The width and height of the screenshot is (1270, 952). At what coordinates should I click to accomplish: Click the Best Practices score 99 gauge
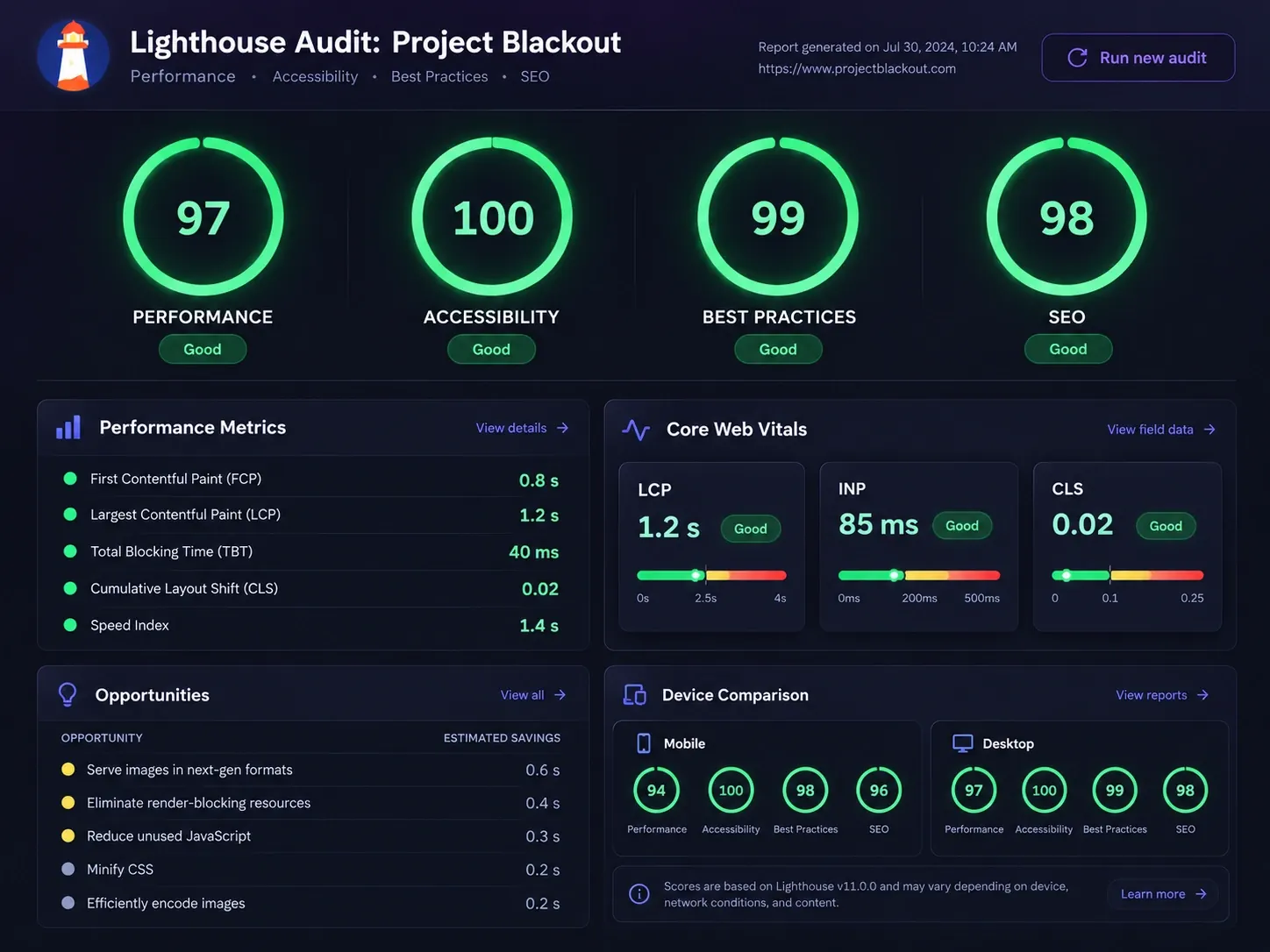click(778, 217)
